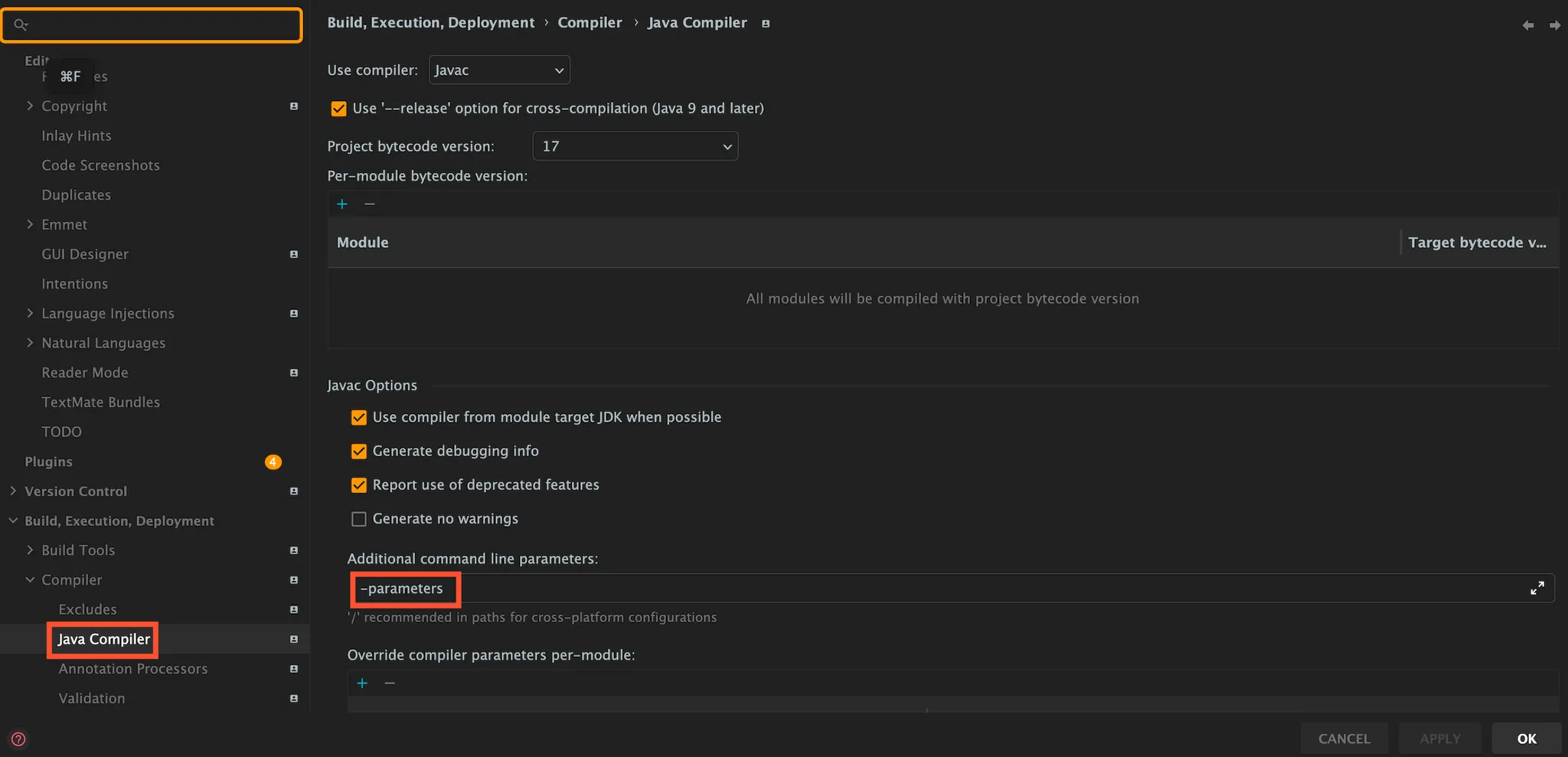The width and height of the screenshot is (1568, 757).
Task: Click the project-level icon in the Validation row
Action: coord(294,699)
